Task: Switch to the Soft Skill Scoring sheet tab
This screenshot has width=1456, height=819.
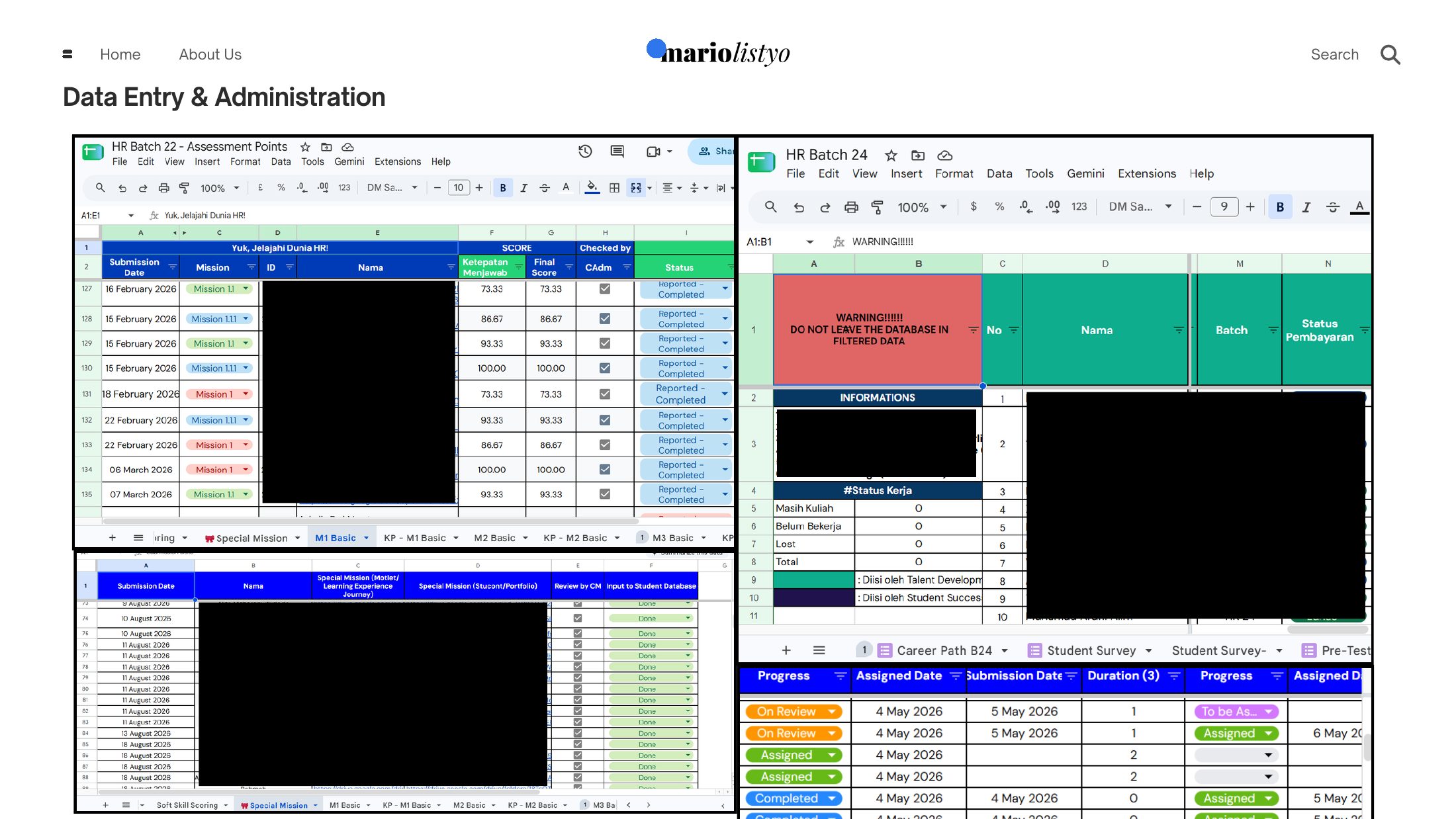Action: tap(193, 805)
